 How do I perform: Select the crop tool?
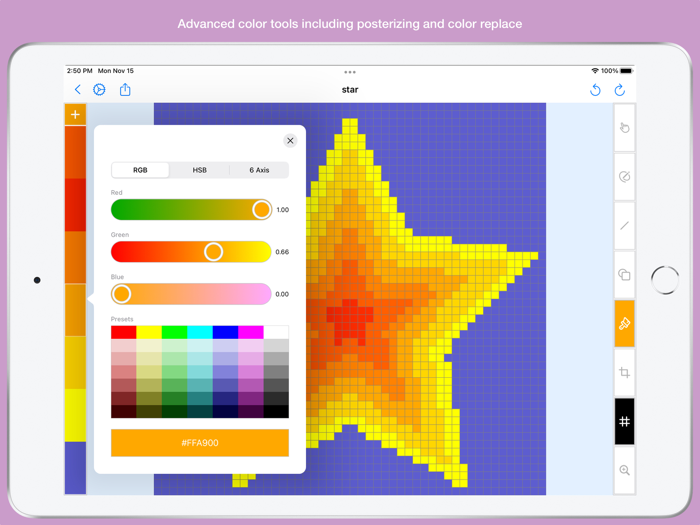(x=625, y=372)
